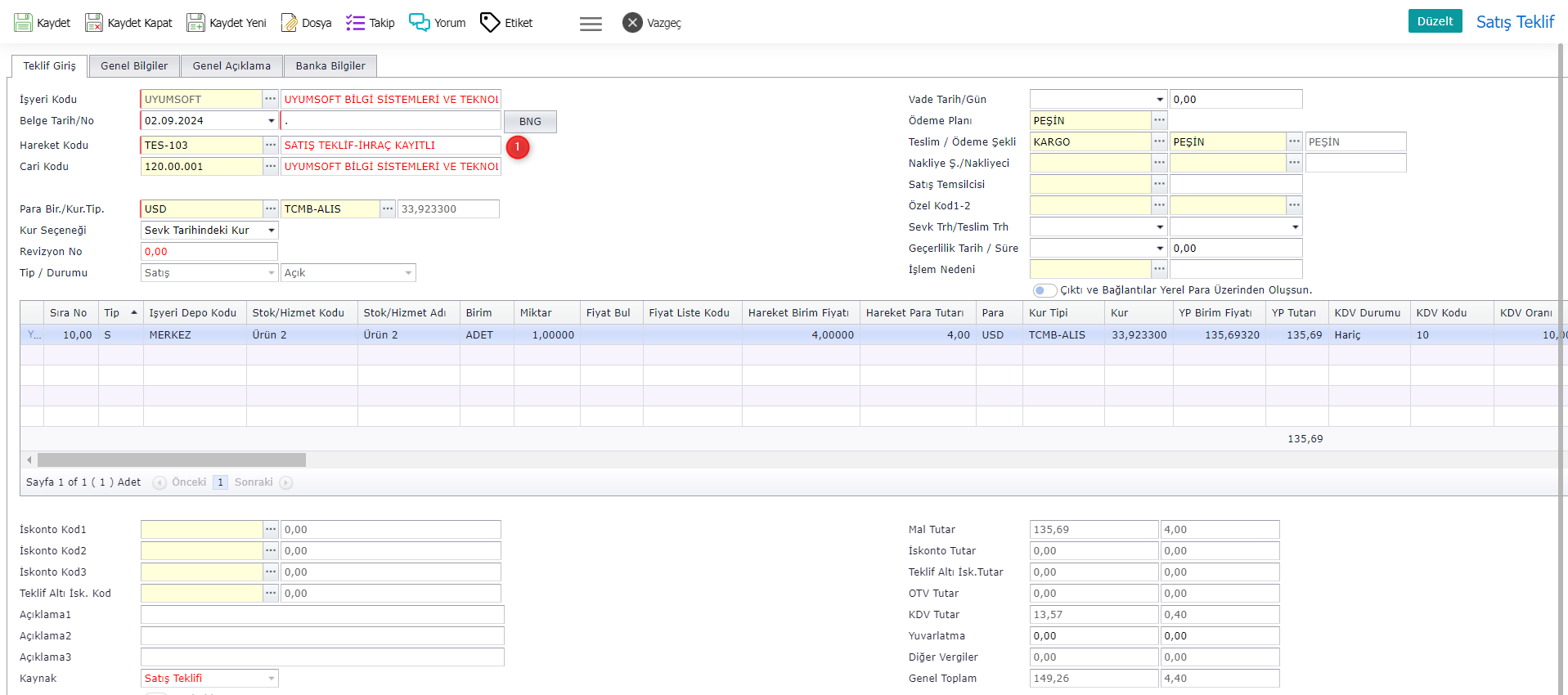Open İskonto Kod3 lookup ellipsis button
The width and height of the screenshot is (1568, 695).
271,572
